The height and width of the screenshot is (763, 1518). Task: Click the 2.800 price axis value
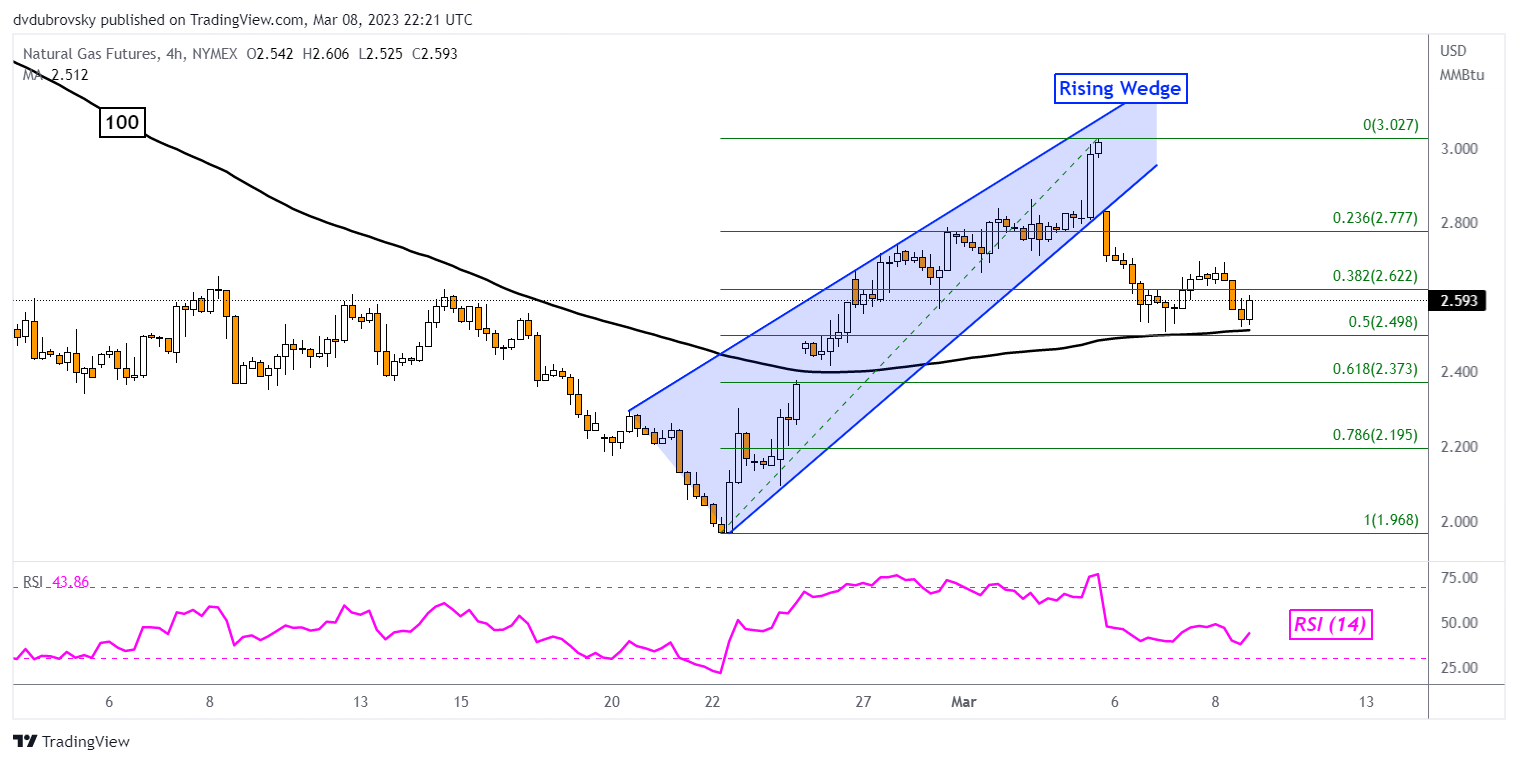click(1459, 223)
